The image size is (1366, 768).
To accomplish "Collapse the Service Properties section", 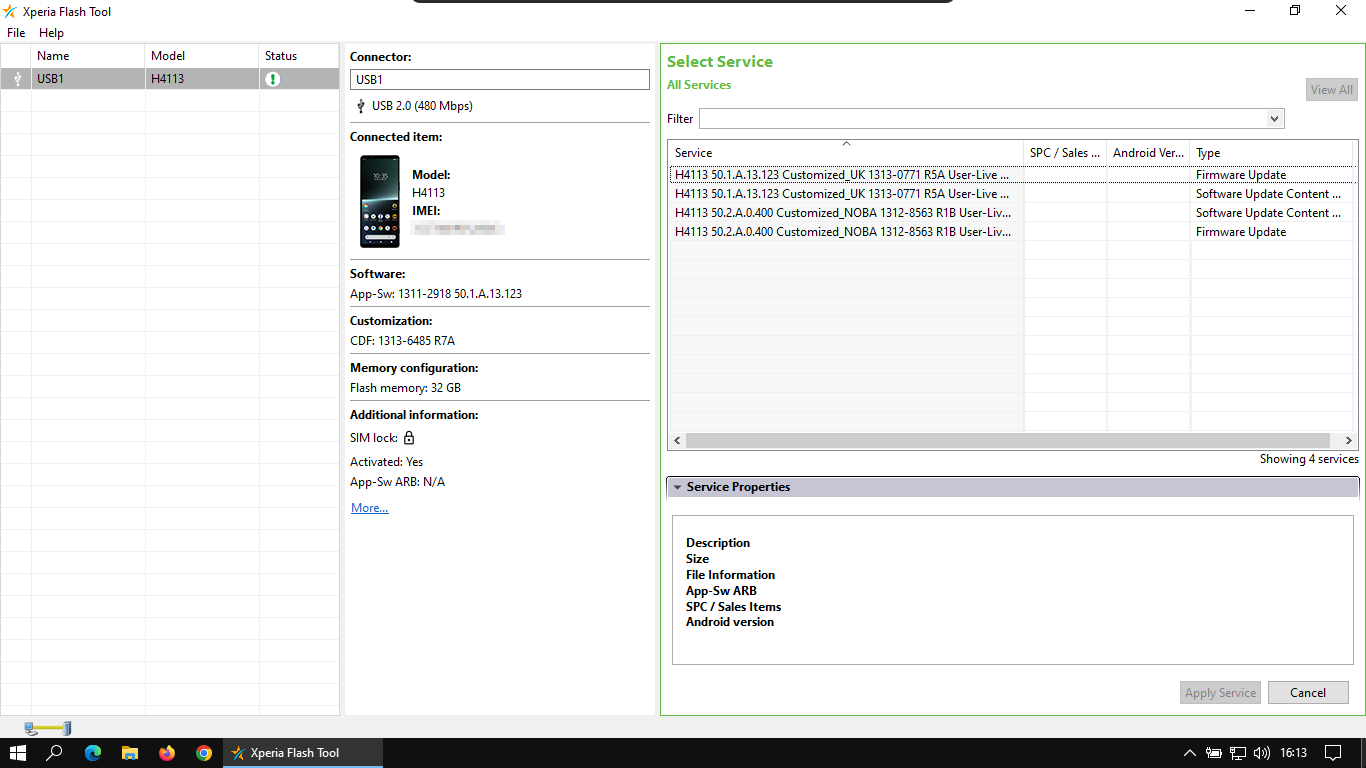I will [678, 487].
